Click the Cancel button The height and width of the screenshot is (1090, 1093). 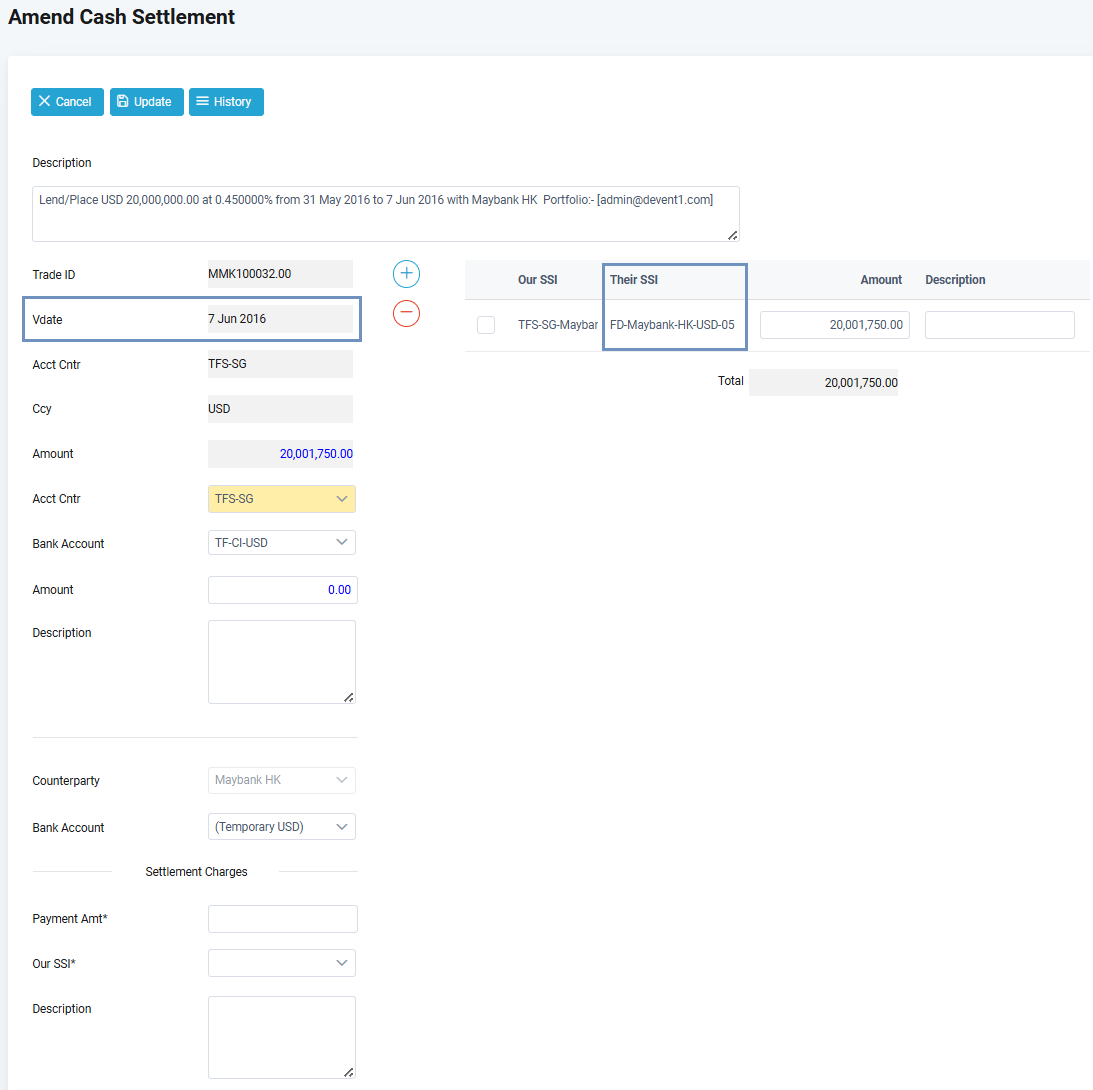67,102
